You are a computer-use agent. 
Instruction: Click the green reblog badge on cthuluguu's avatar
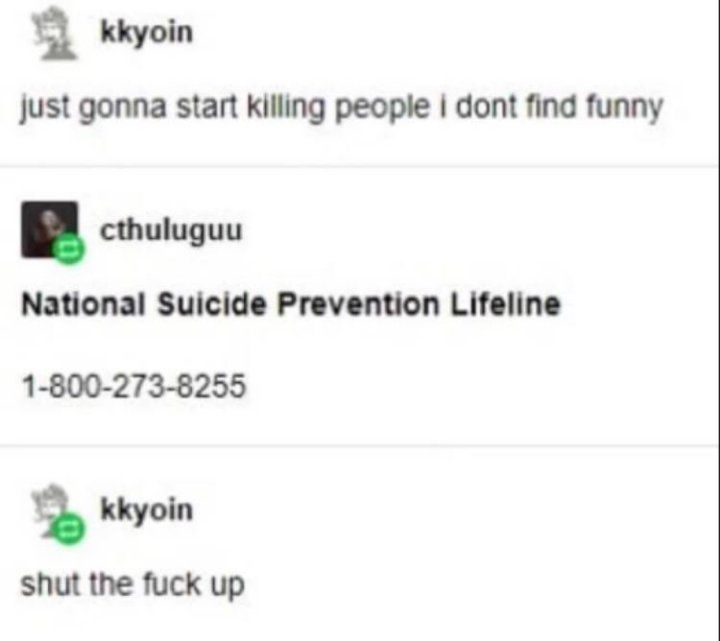68,248
